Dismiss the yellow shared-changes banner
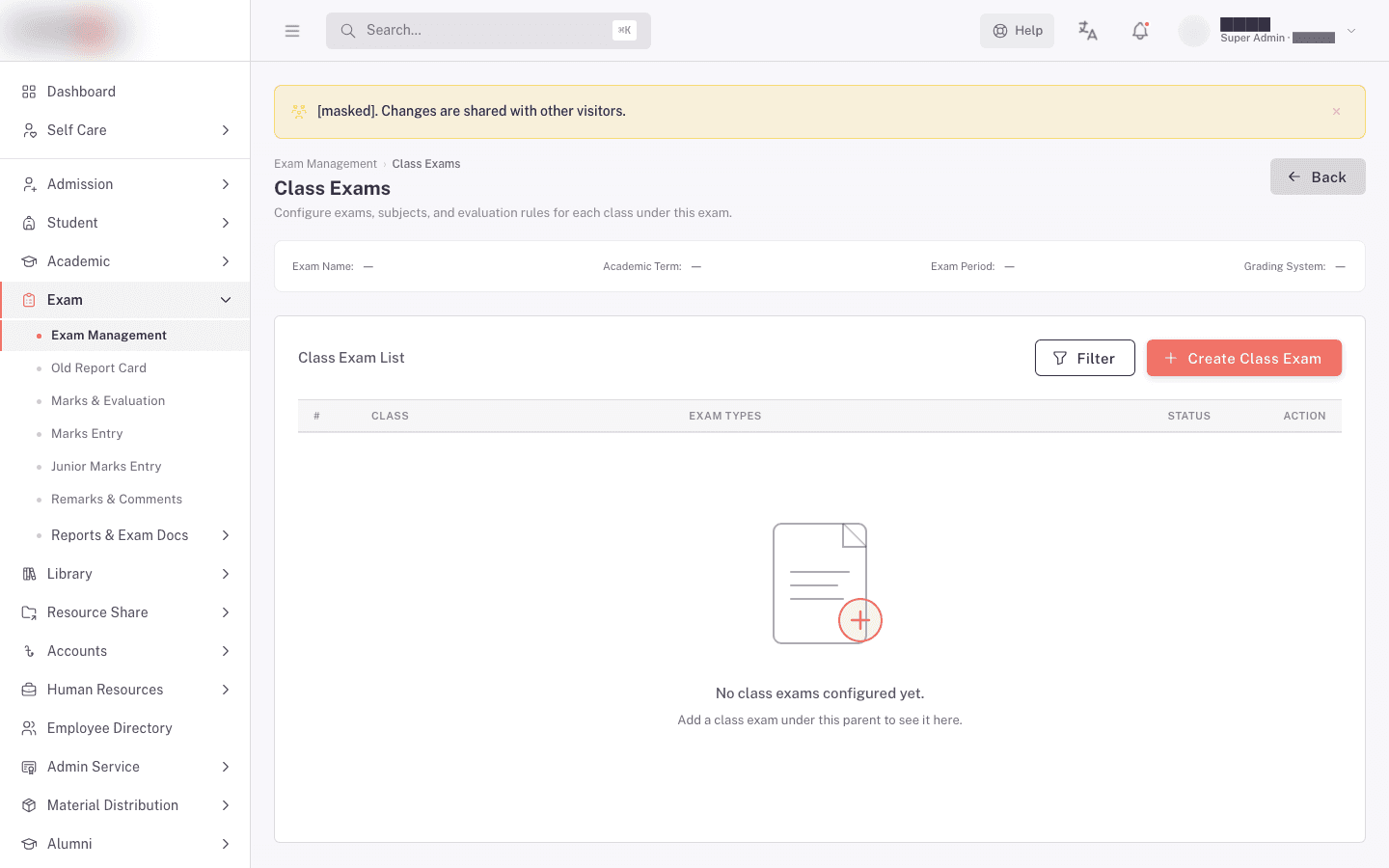The image size is (1389, 868). coord(1336,112)
